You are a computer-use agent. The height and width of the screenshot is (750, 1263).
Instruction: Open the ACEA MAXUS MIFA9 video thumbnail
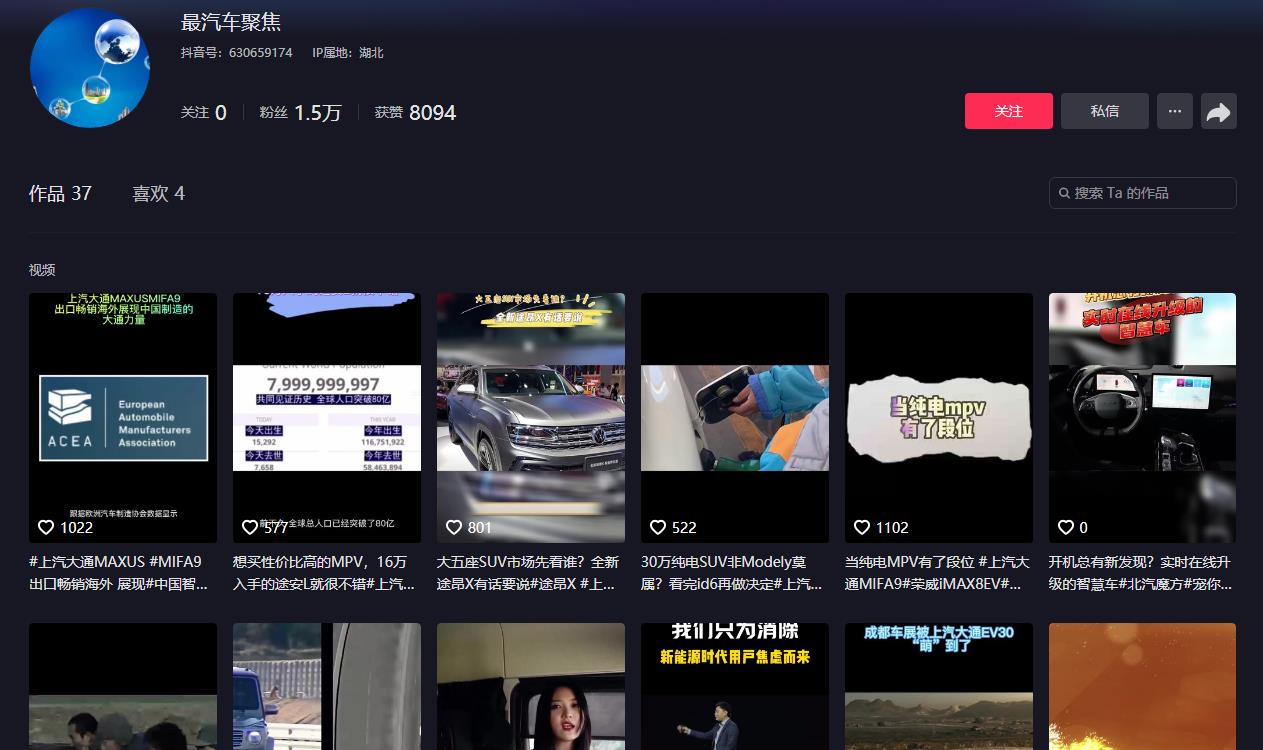[x=123, y=418]
